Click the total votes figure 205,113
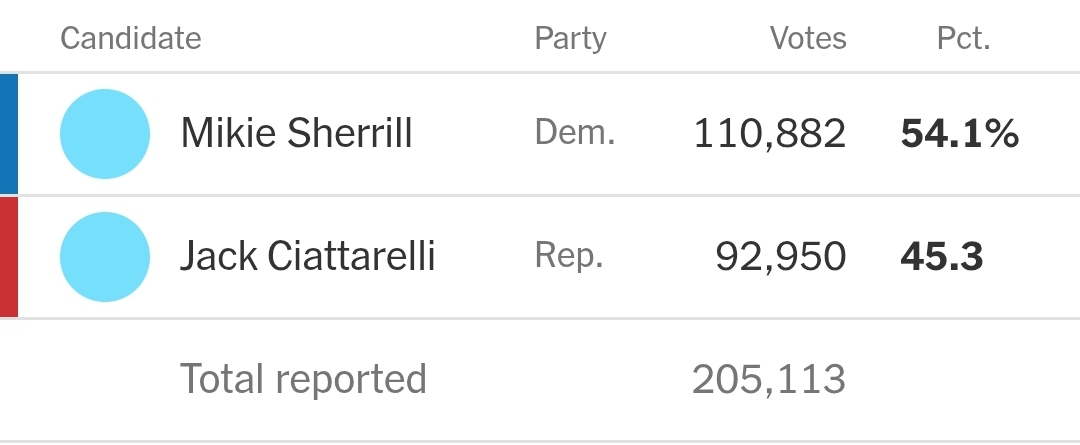The height and width of the screenshot is (445, 1080). (768, 380)
